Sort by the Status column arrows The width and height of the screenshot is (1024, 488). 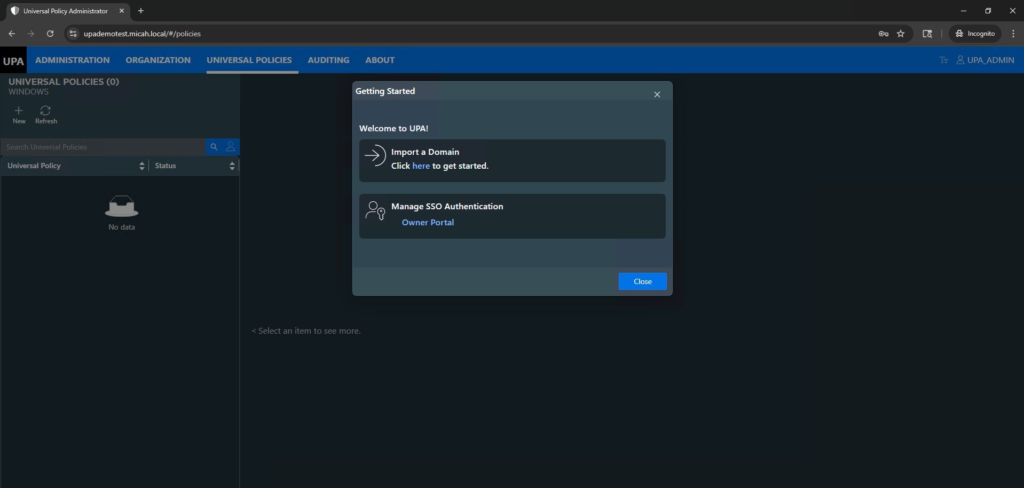232,166
